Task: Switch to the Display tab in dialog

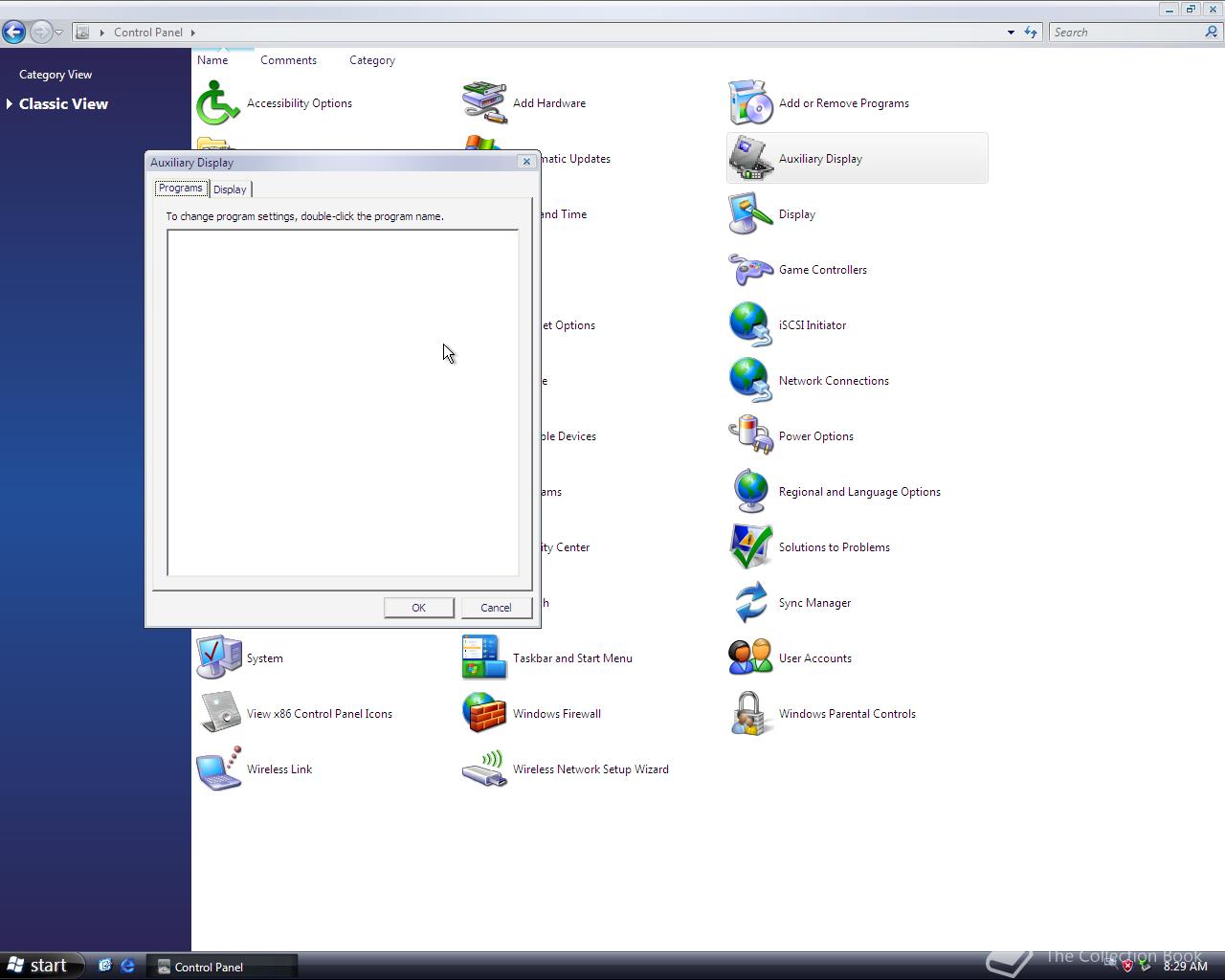Action: tap(230, 189)
